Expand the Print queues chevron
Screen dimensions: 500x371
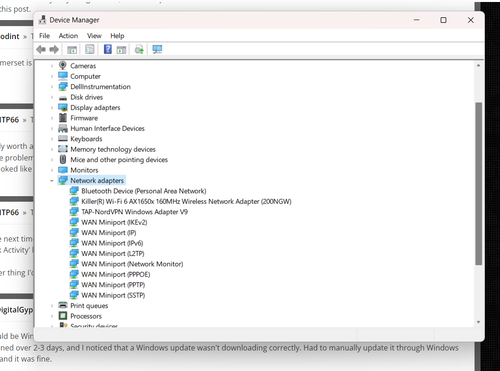(x=52, y=306)
